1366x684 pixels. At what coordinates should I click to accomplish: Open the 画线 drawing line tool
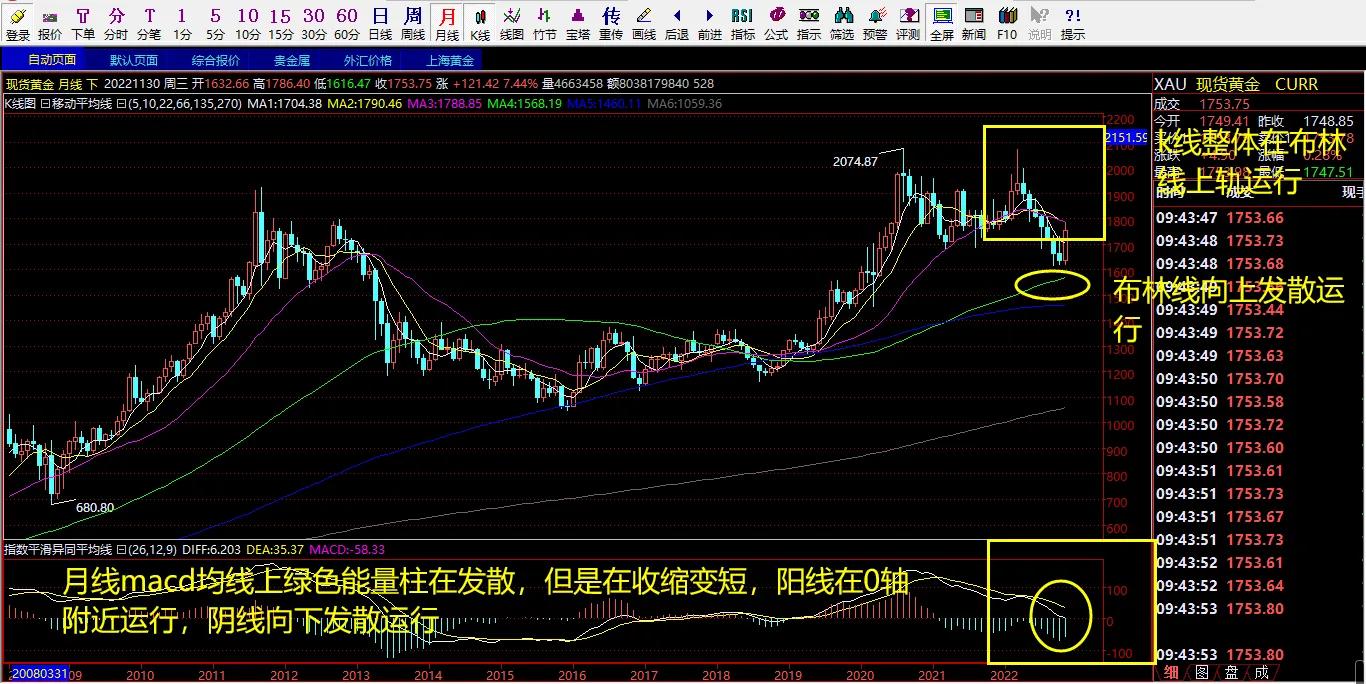[x=643, y=20]
